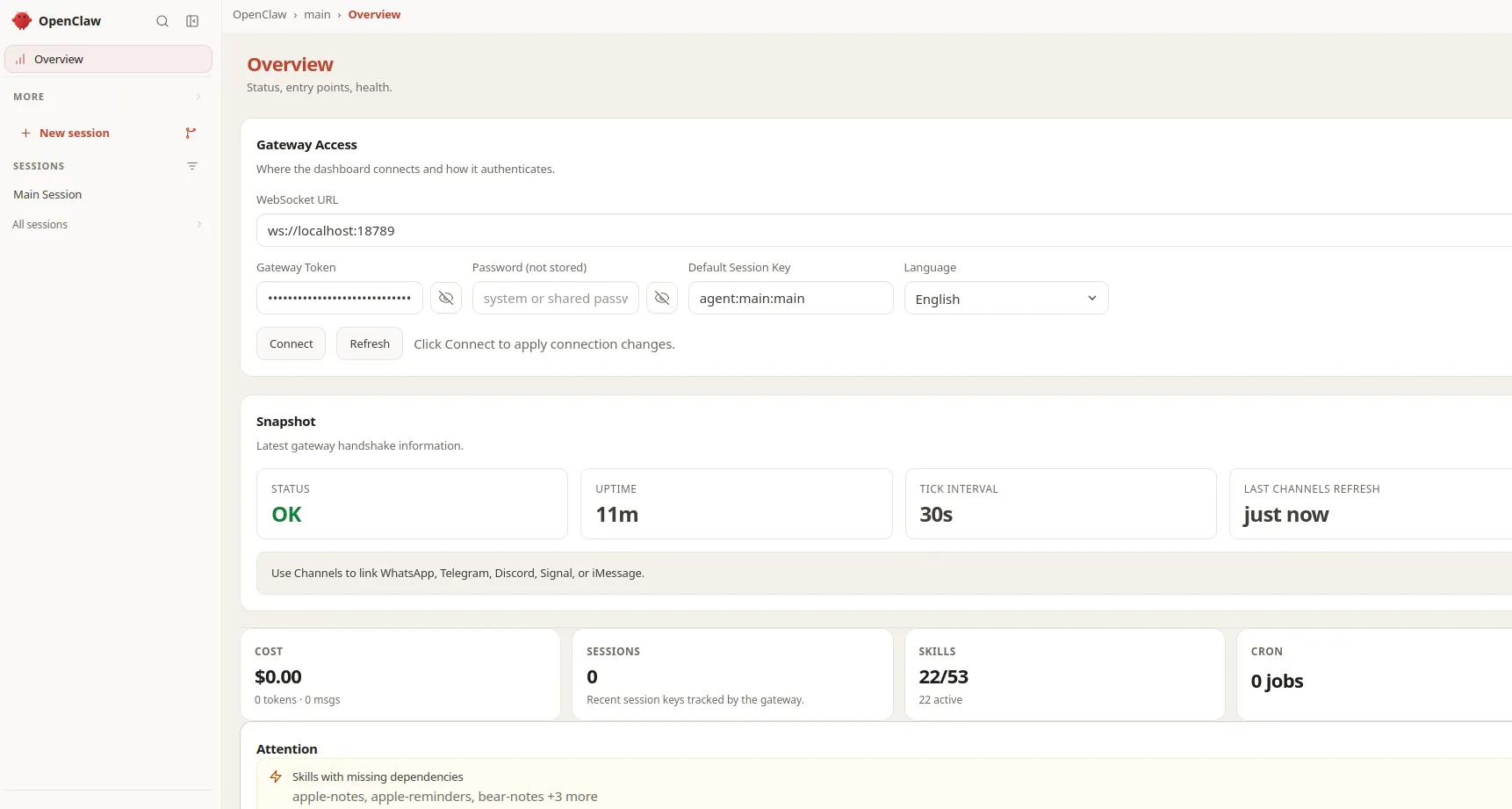Focus the Password input field

coord(556,298)
